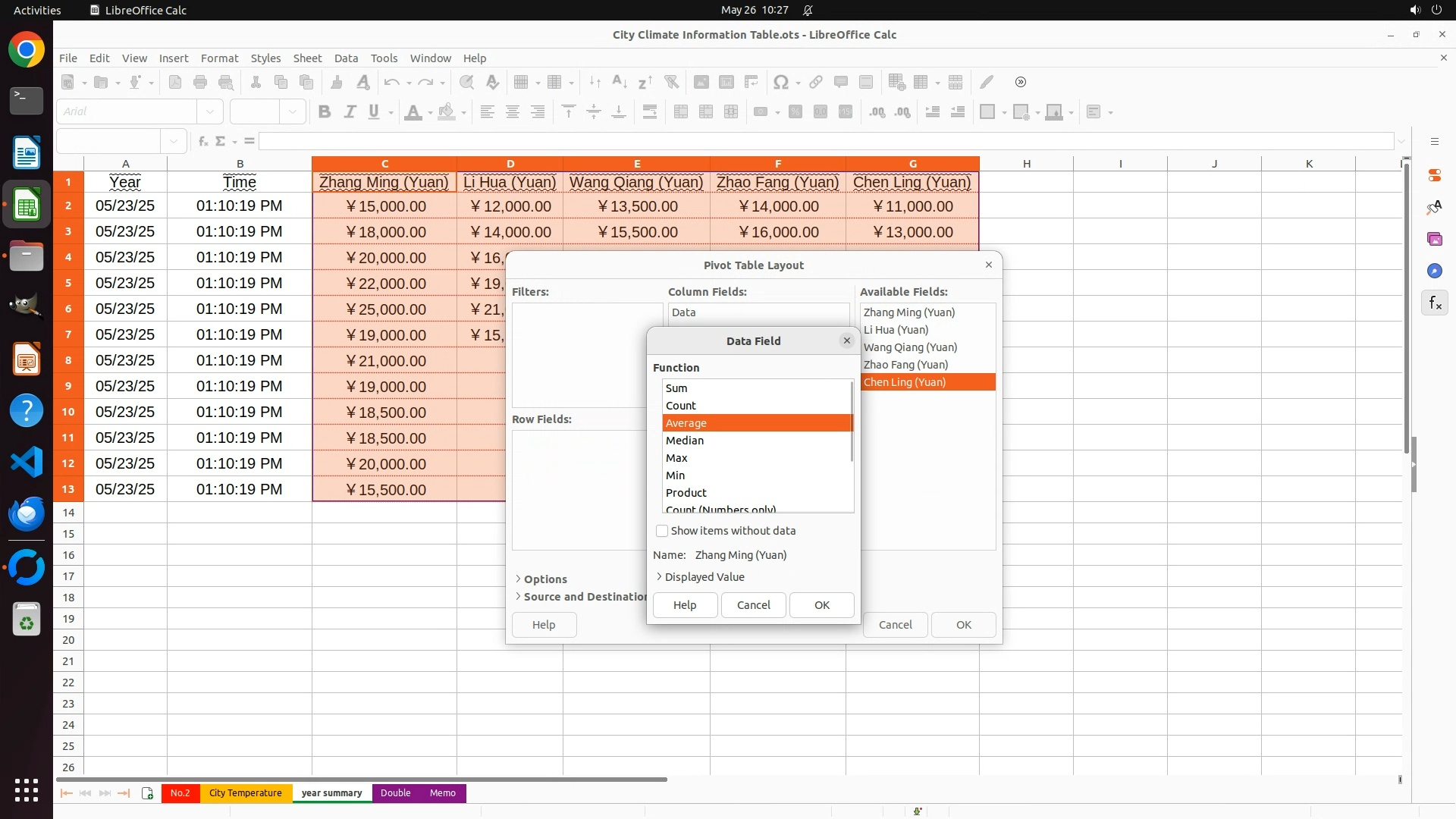
Task: Select Median in the Function list
Action: pyautogui.click(x=685, y=441)
